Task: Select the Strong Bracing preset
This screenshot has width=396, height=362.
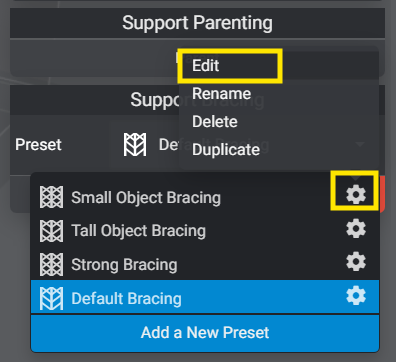Action: click(205, 264)
